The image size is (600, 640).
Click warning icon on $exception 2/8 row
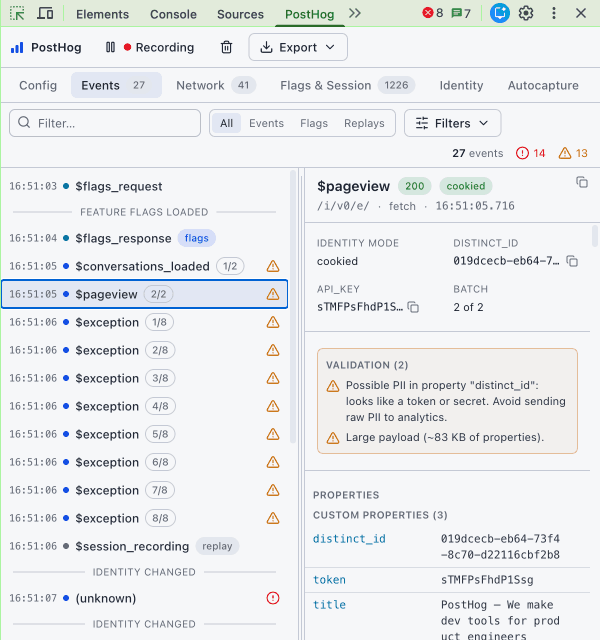tap(273, 350)
